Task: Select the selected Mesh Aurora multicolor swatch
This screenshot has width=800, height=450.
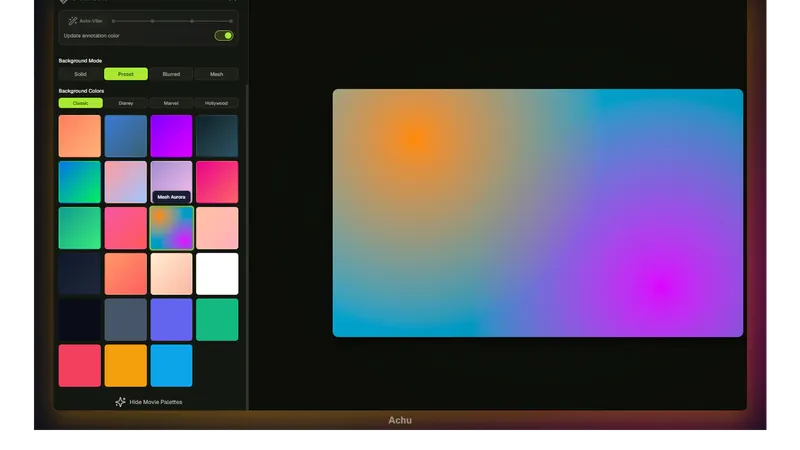Action: [171, 228]
